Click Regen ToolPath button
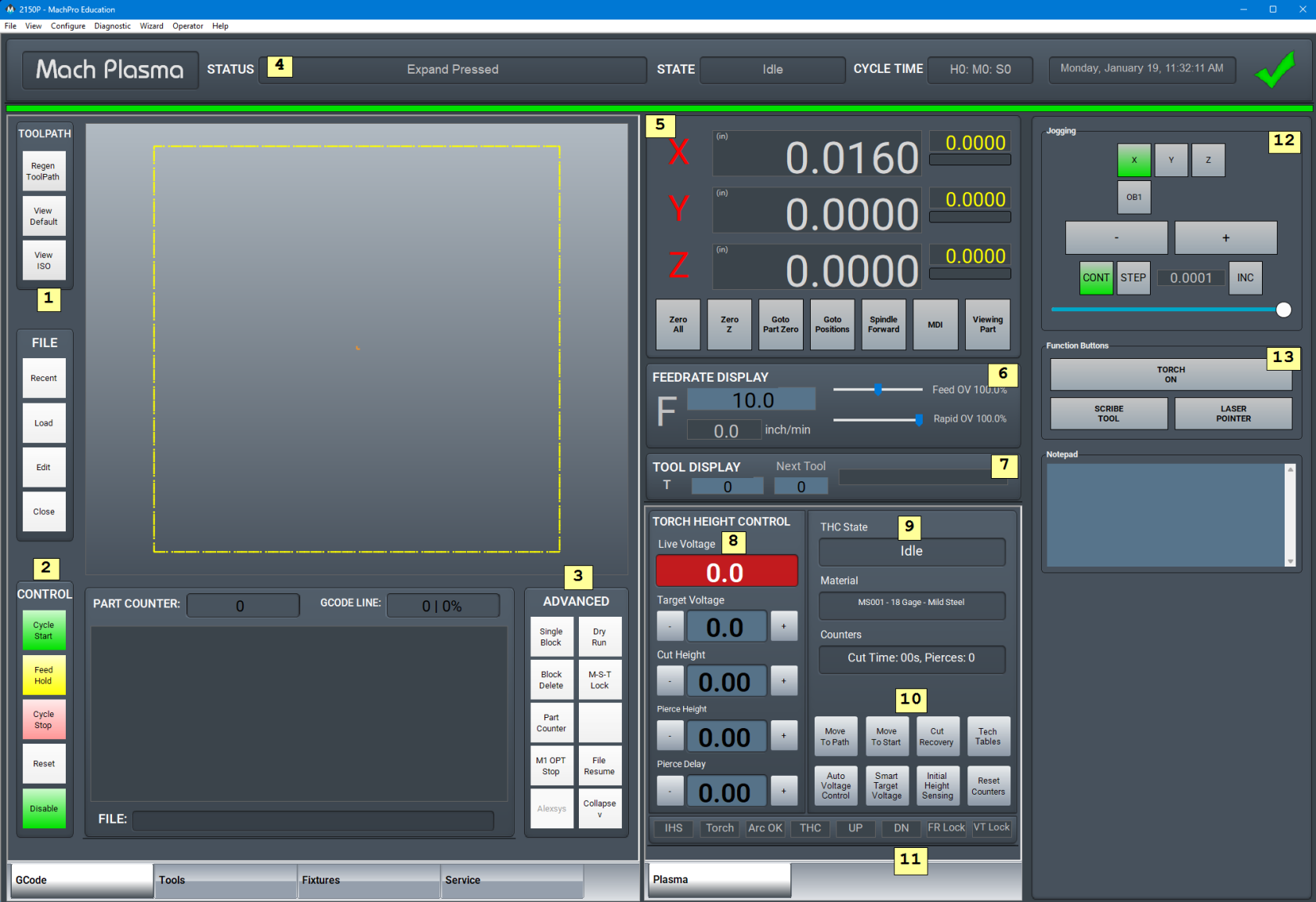 point(44,172)
